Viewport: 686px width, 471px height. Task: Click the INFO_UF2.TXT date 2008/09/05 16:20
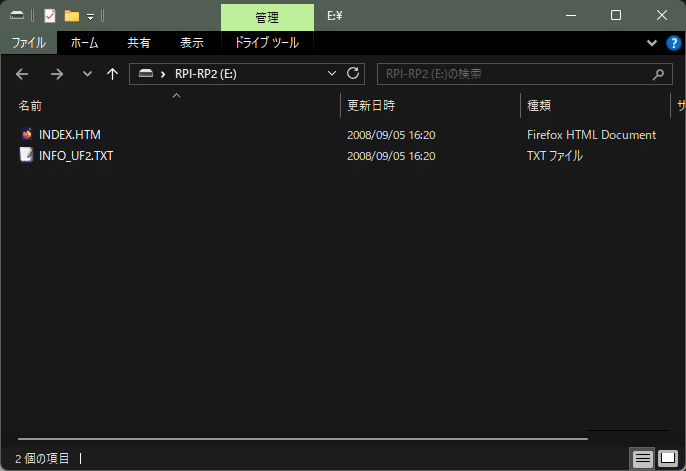tap(391, 156)
